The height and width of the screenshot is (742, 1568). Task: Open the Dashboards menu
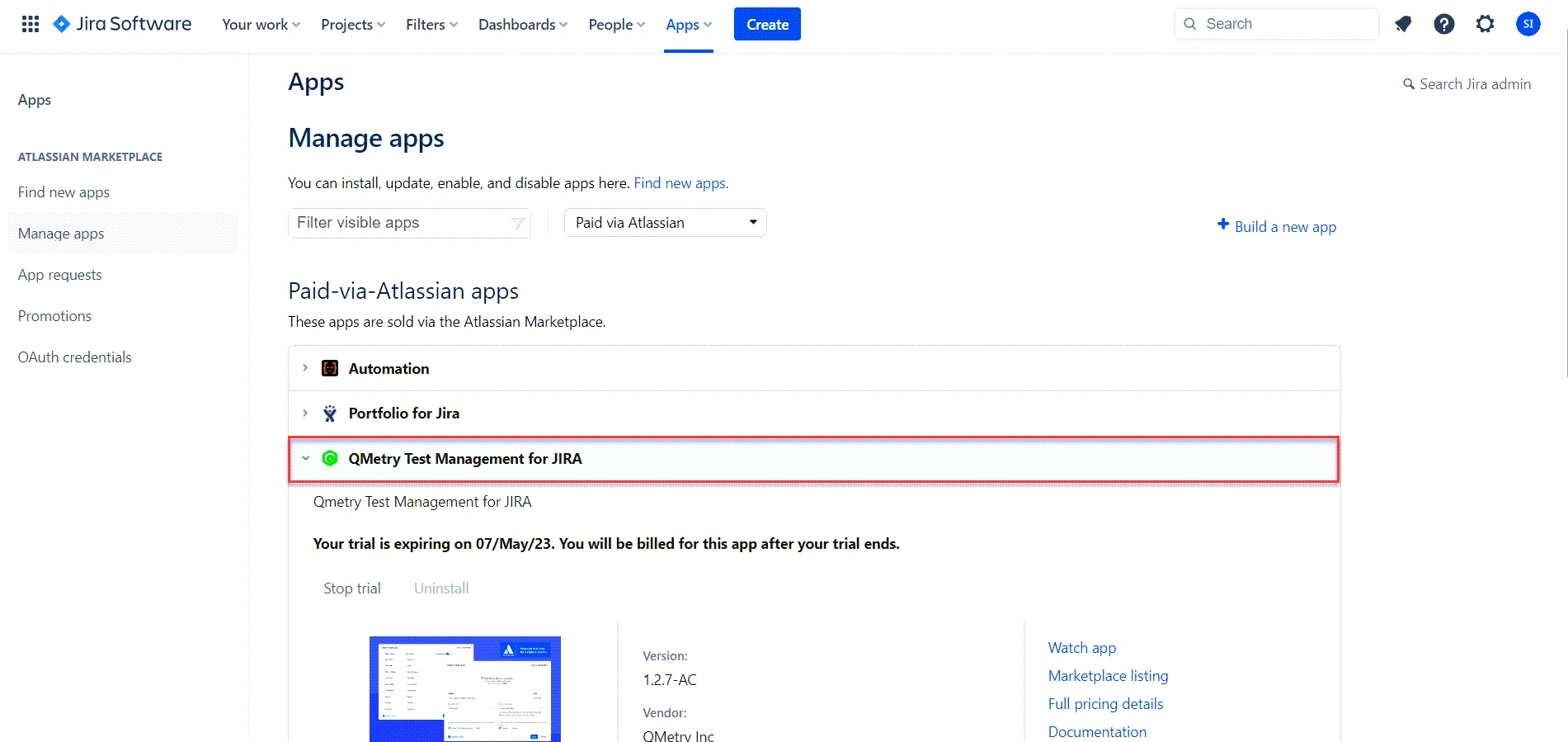tap(523, 25)
